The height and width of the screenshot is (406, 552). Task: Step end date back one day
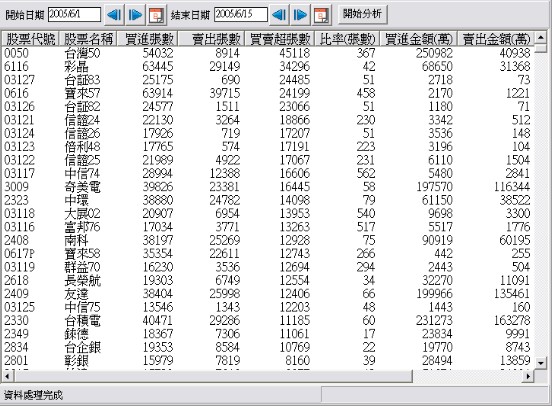pos(279,15)
